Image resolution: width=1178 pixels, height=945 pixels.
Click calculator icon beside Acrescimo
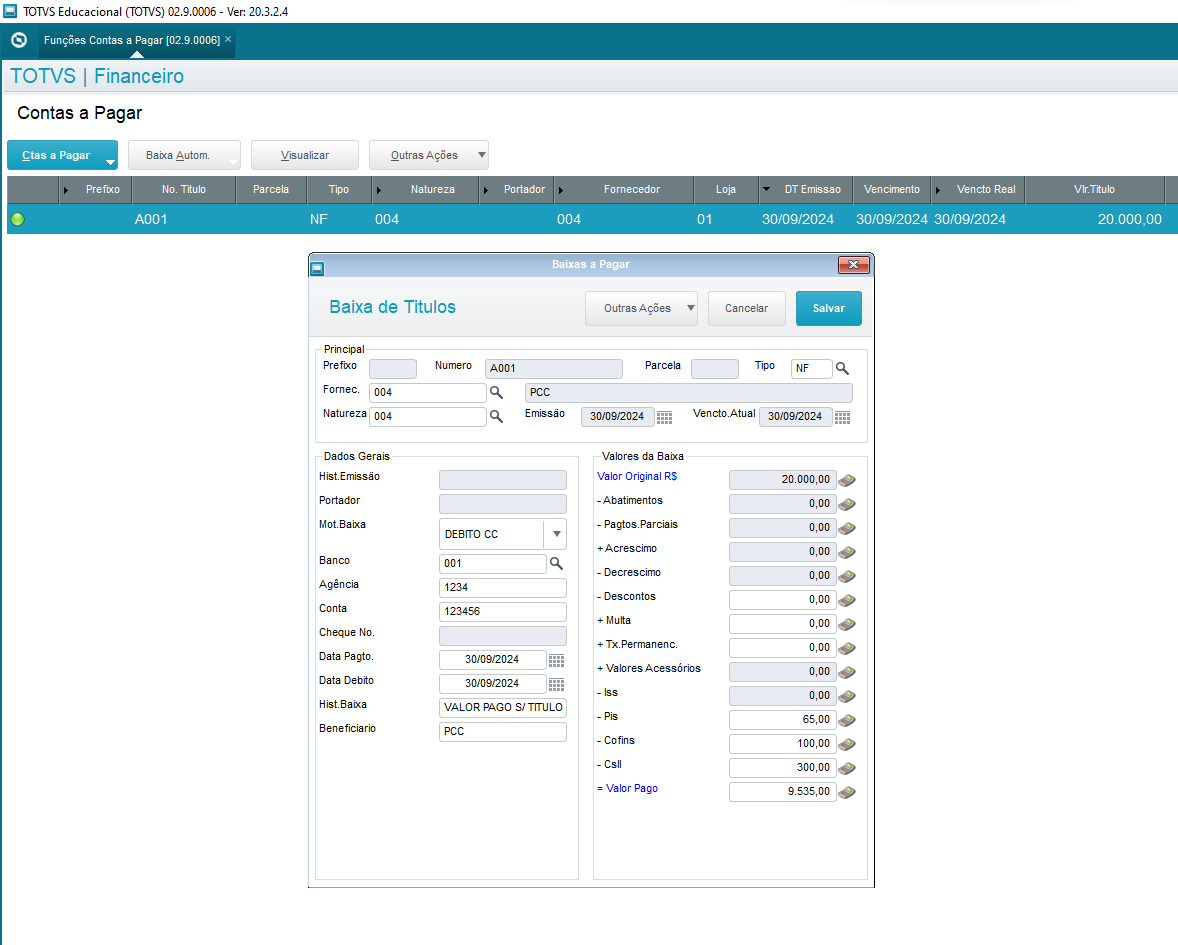click(847, 552)
